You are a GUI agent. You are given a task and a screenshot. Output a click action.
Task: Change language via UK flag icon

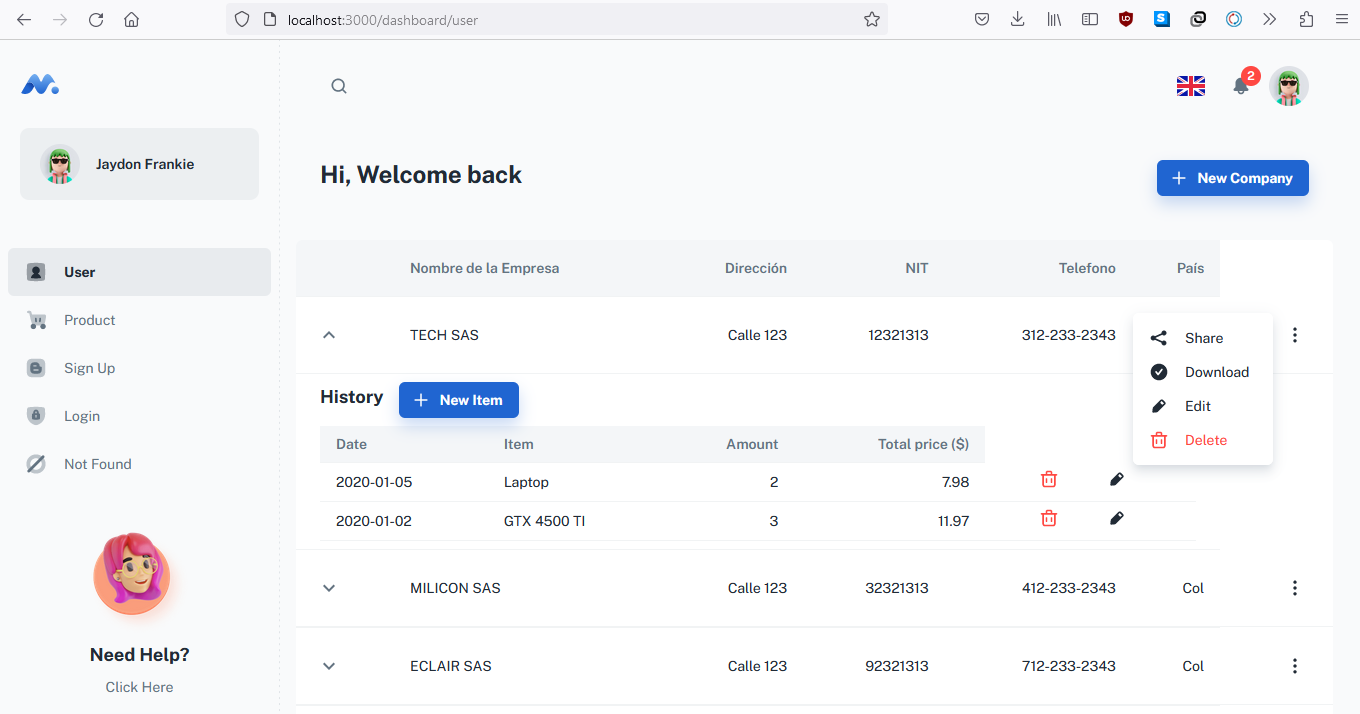[x=1191, y=86]
